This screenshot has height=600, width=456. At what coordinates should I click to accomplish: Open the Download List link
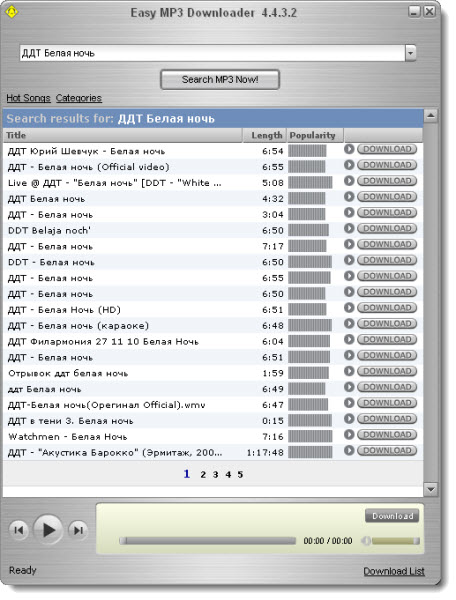coord(394,571)
